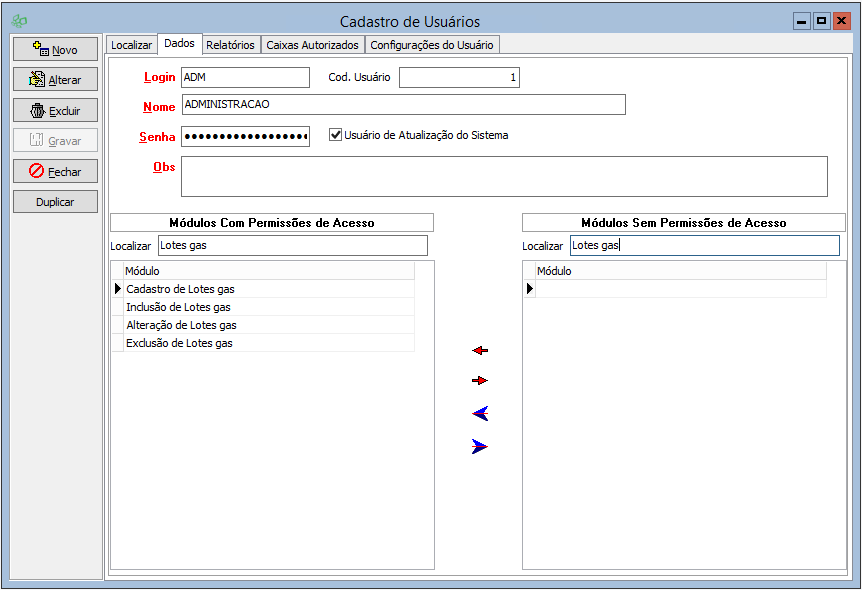Click the red left arrow to grant module
The image size is (862, 590).
(x=480, y=351)
